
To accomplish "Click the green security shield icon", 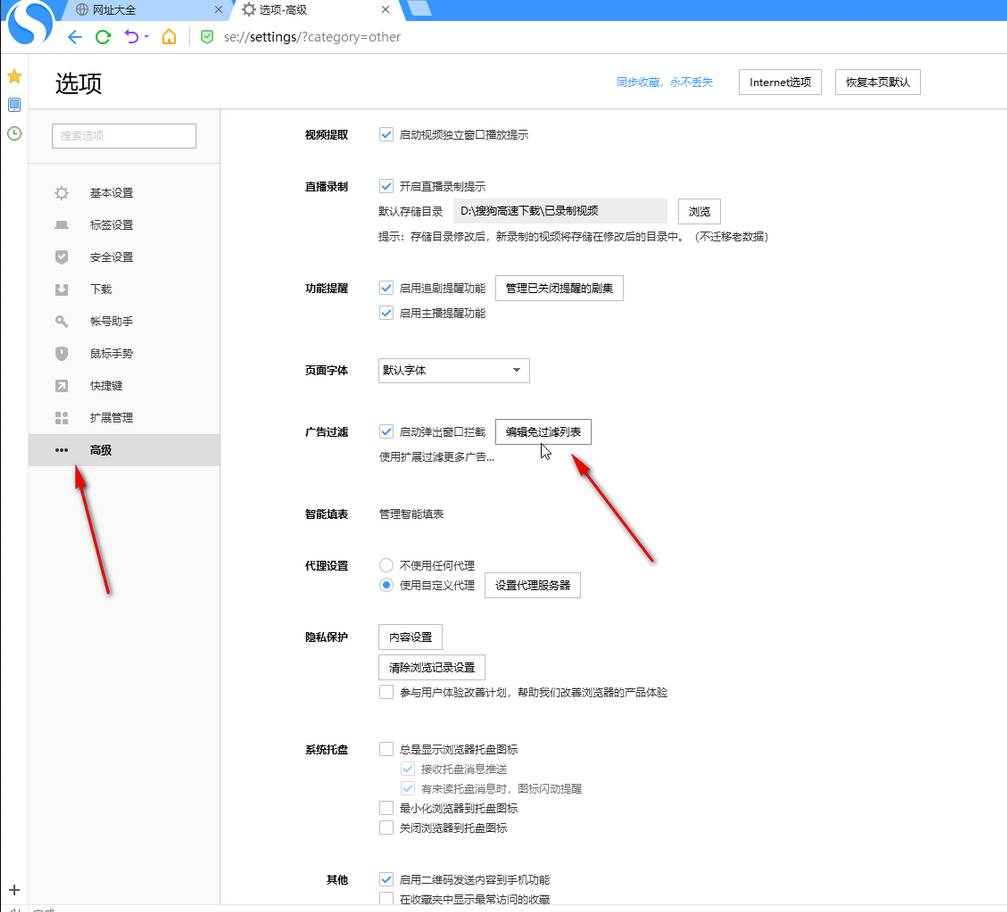I will coord(207,37).
